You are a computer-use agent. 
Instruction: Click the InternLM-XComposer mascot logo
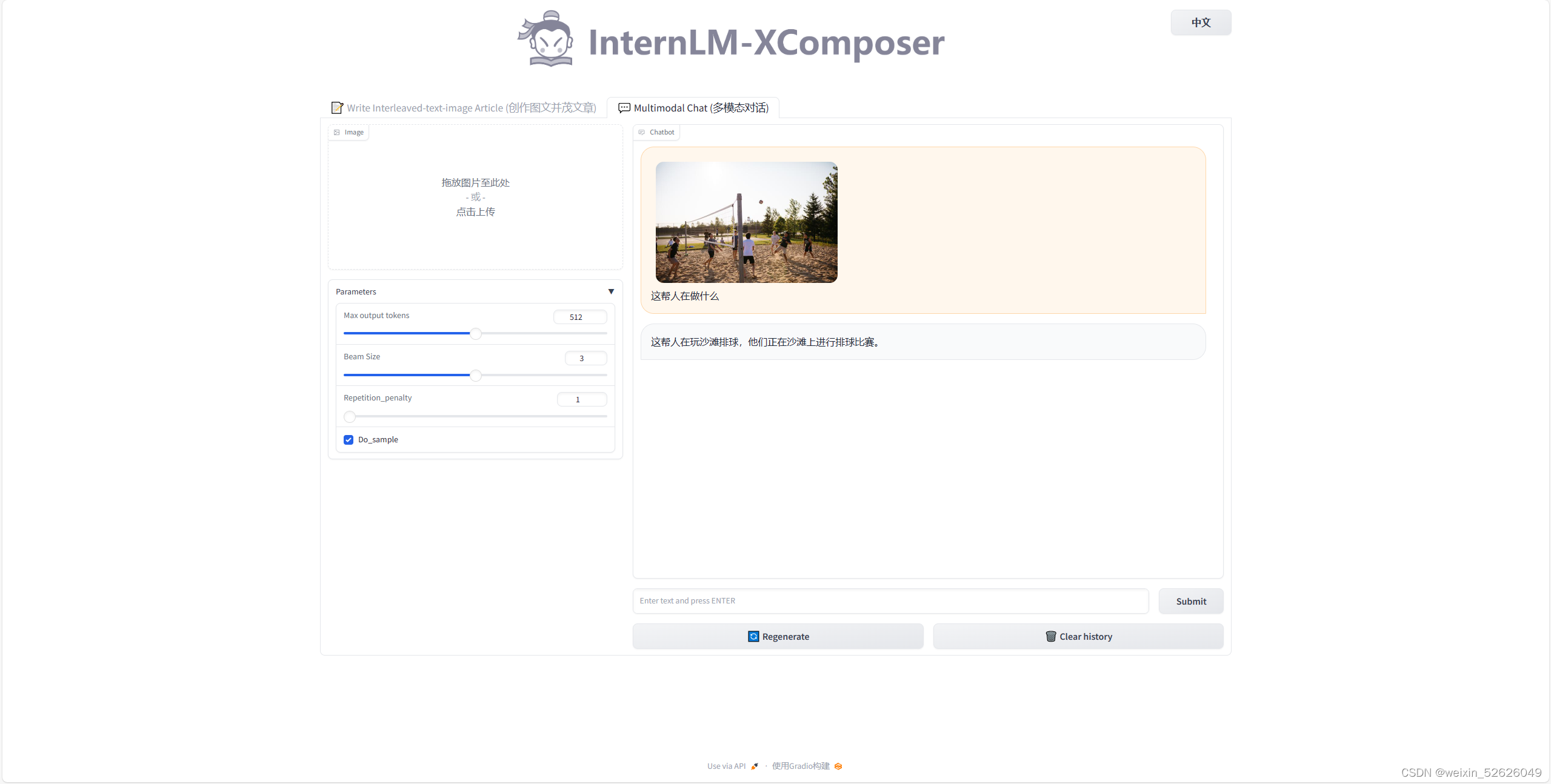(545, 39)
